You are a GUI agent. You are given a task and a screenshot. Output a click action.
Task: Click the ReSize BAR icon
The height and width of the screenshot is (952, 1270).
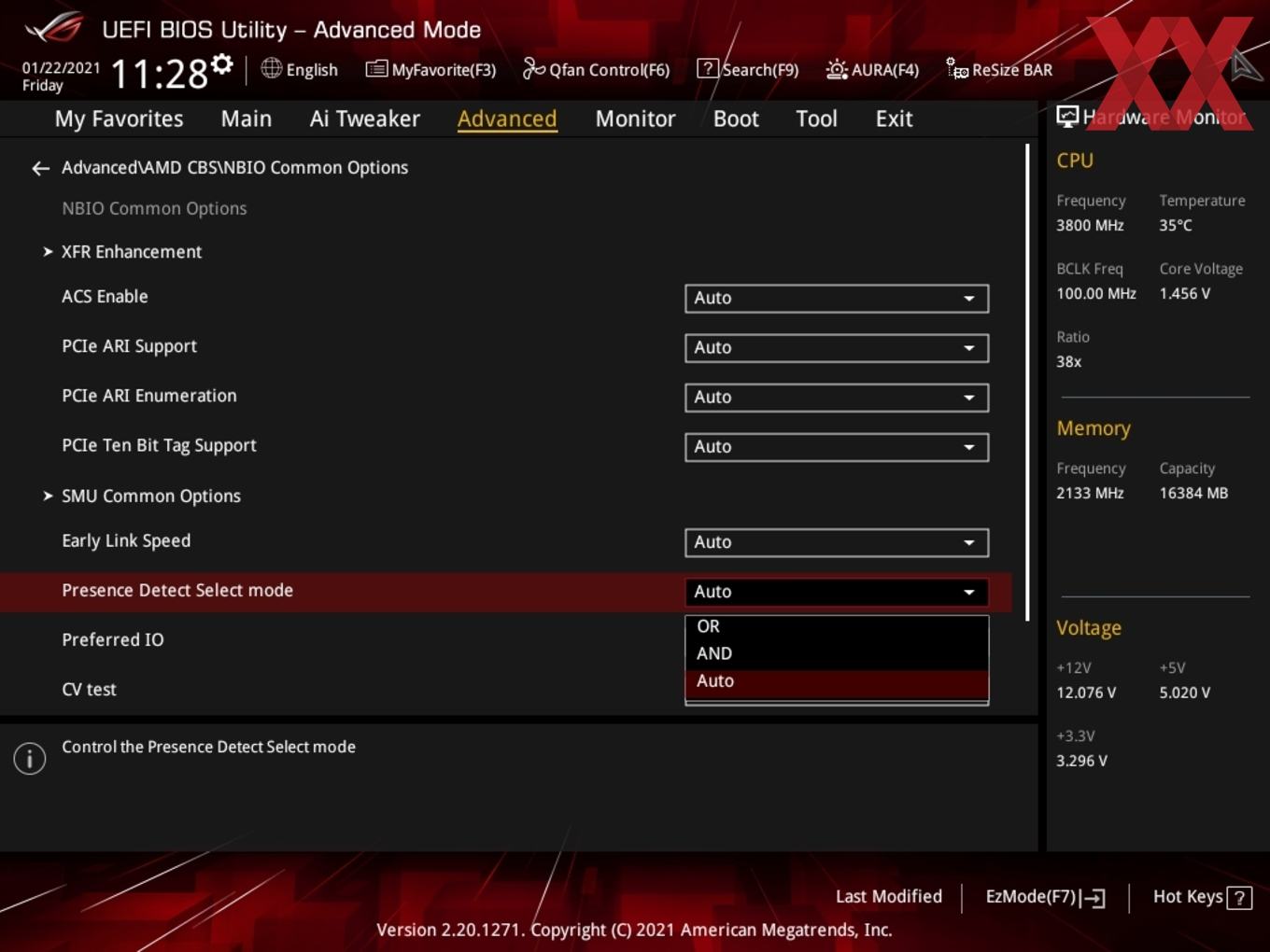tap(957, 69)
